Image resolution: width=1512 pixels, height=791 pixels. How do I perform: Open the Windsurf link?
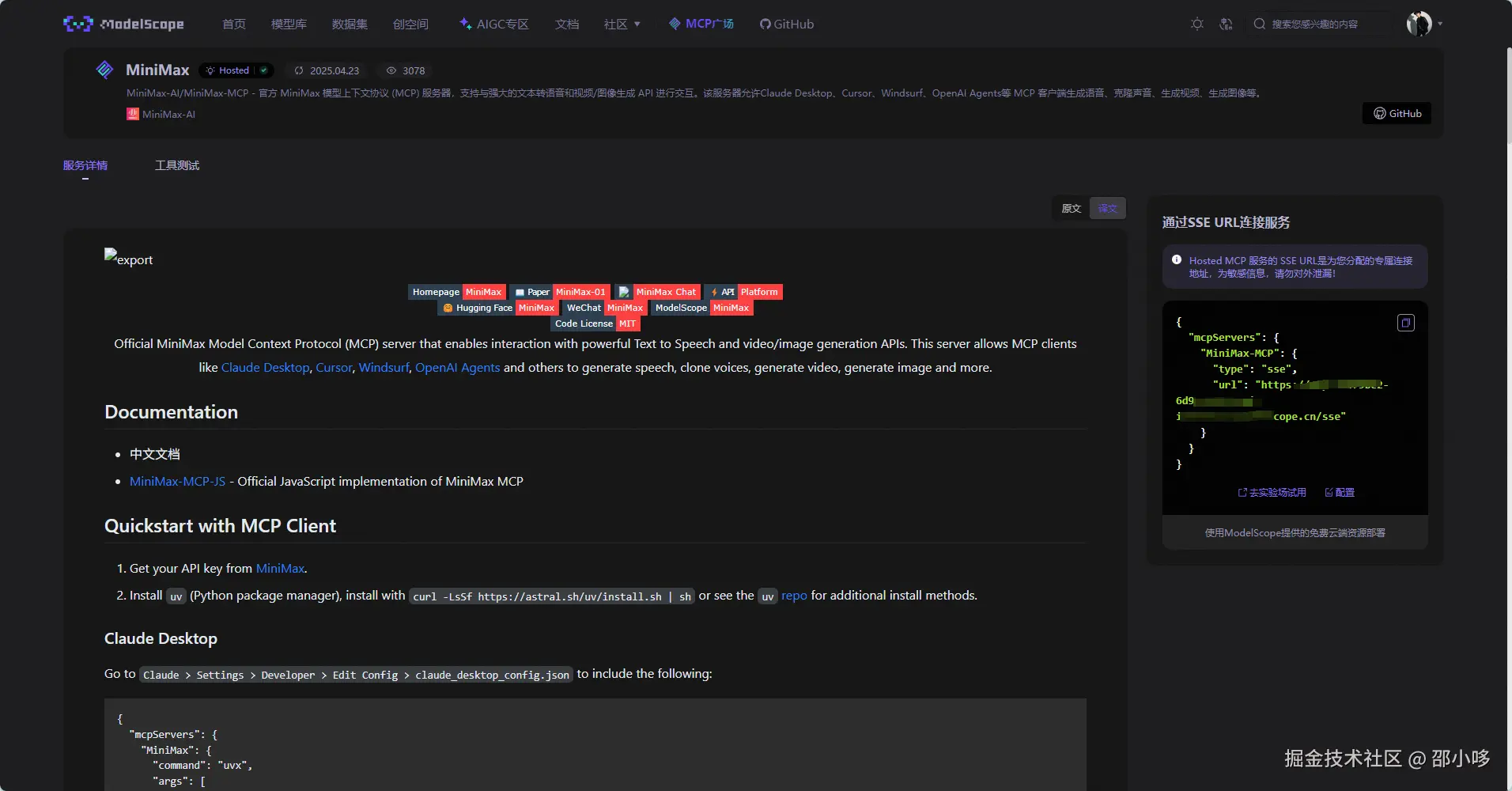[384, 367]
